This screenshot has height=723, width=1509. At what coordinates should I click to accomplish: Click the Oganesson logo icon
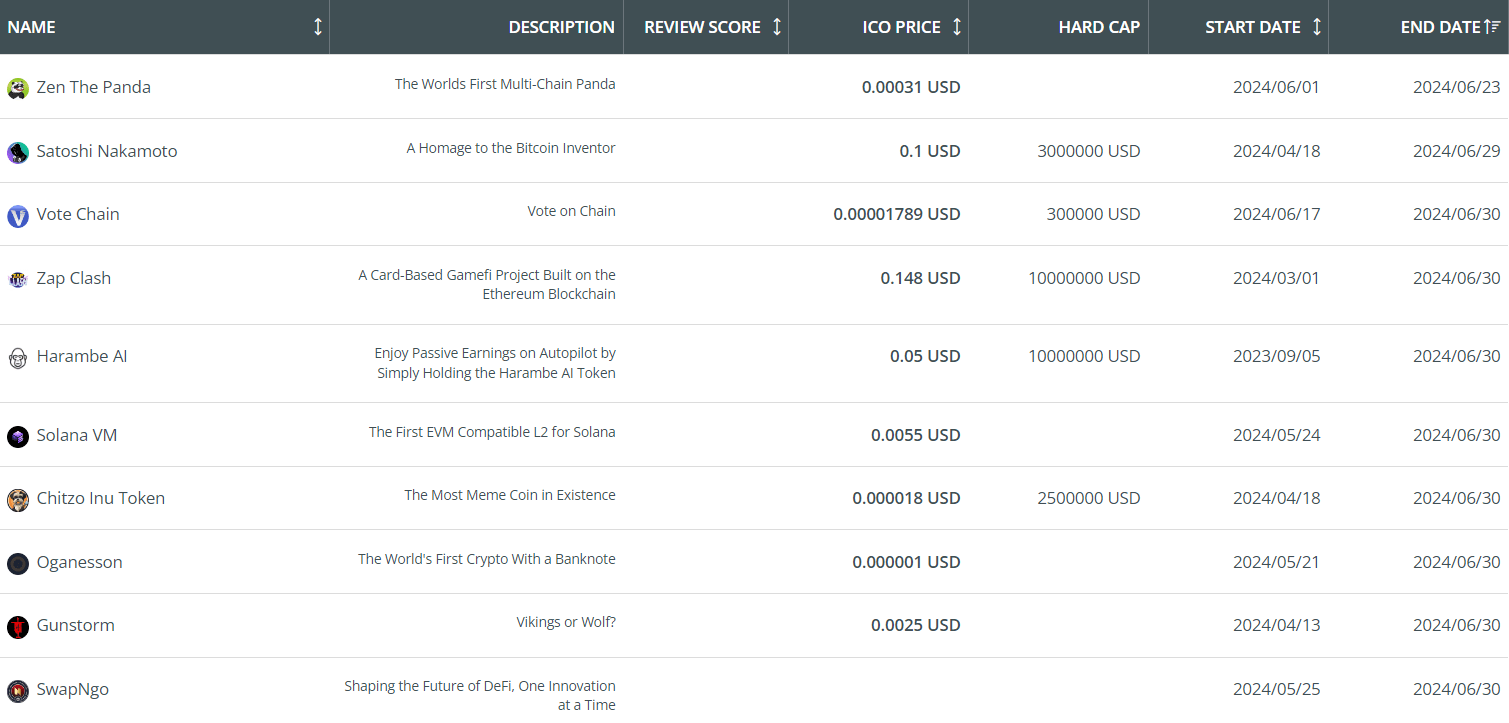(18, 563)
